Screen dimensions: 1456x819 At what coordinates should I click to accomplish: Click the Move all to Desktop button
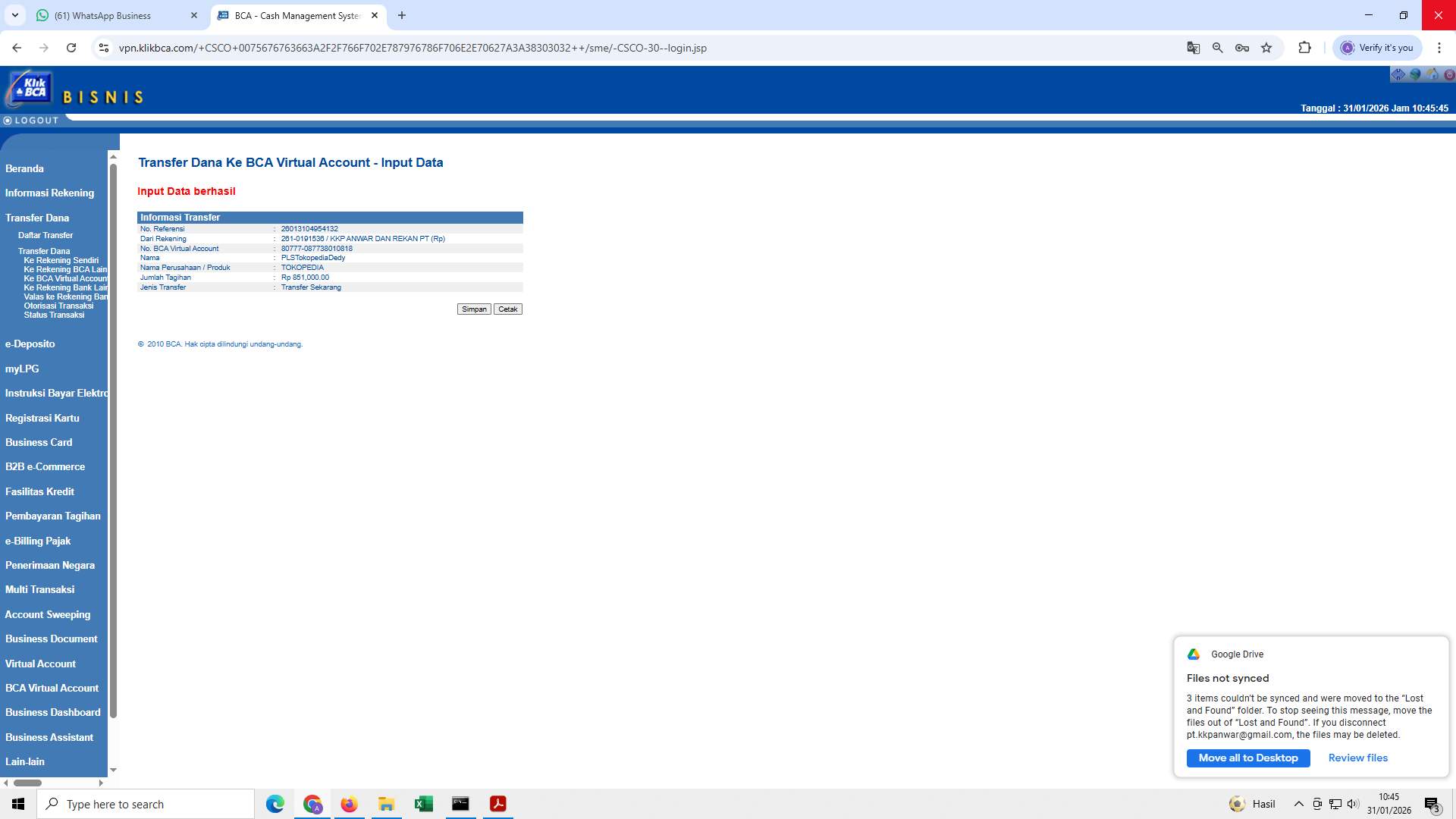(x=1247, y=758)
